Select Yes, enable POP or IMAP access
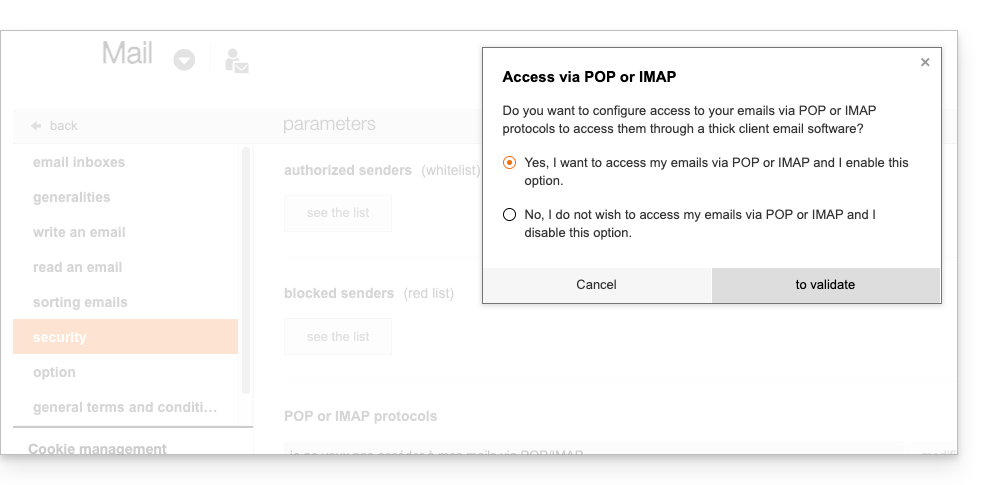988x485 pixels. click(x=510, y=162)
